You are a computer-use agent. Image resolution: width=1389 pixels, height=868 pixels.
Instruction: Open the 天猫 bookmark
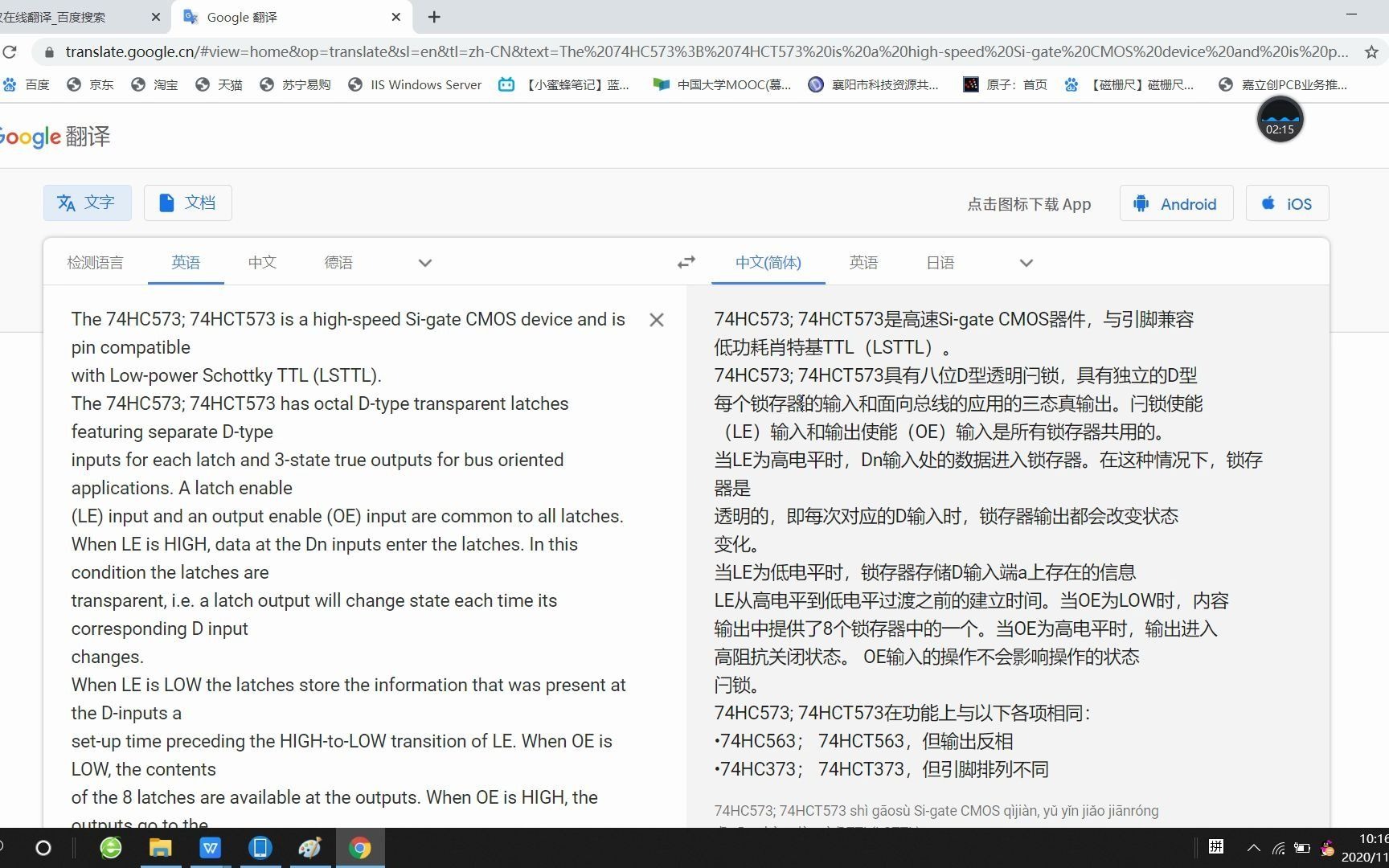coord(219,84)
